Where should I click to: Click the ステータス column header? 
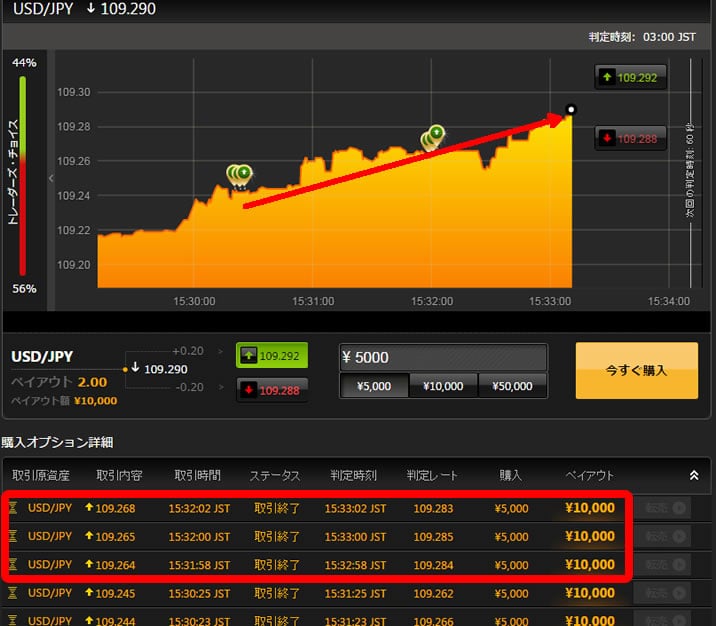click(x=274, y=475)
